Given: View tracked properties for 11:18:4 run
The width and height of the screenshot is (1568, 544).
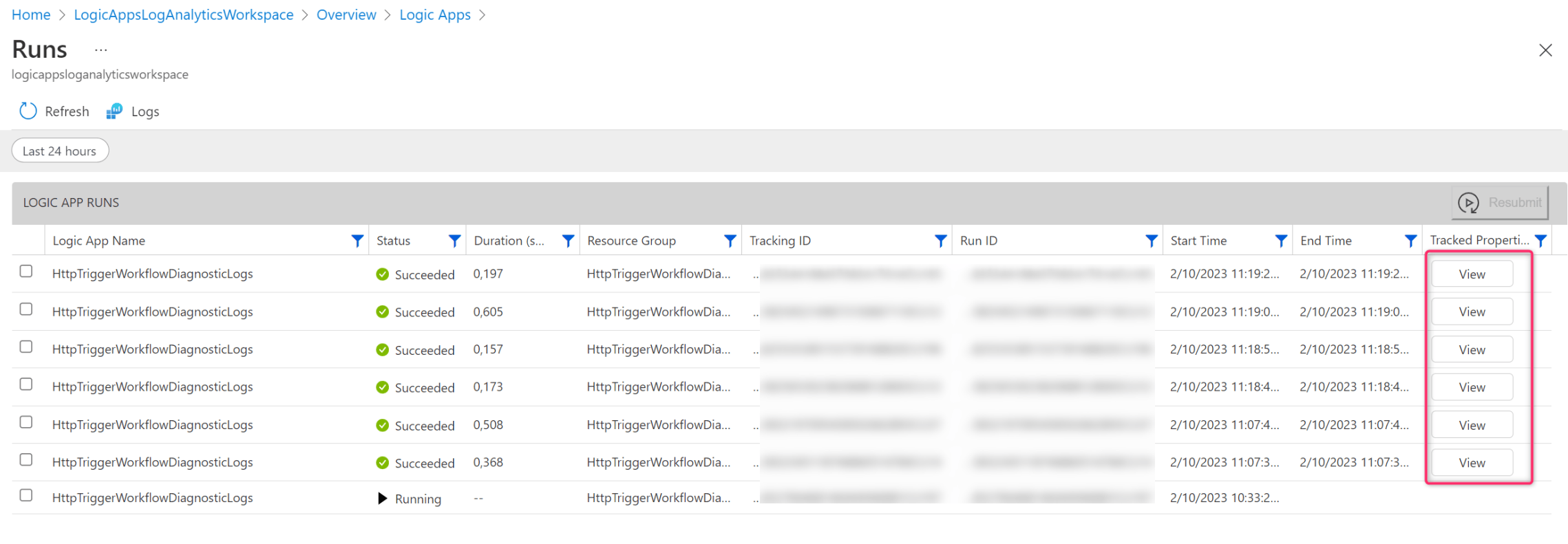Looking at the screenshot, I should (1472, 387).
